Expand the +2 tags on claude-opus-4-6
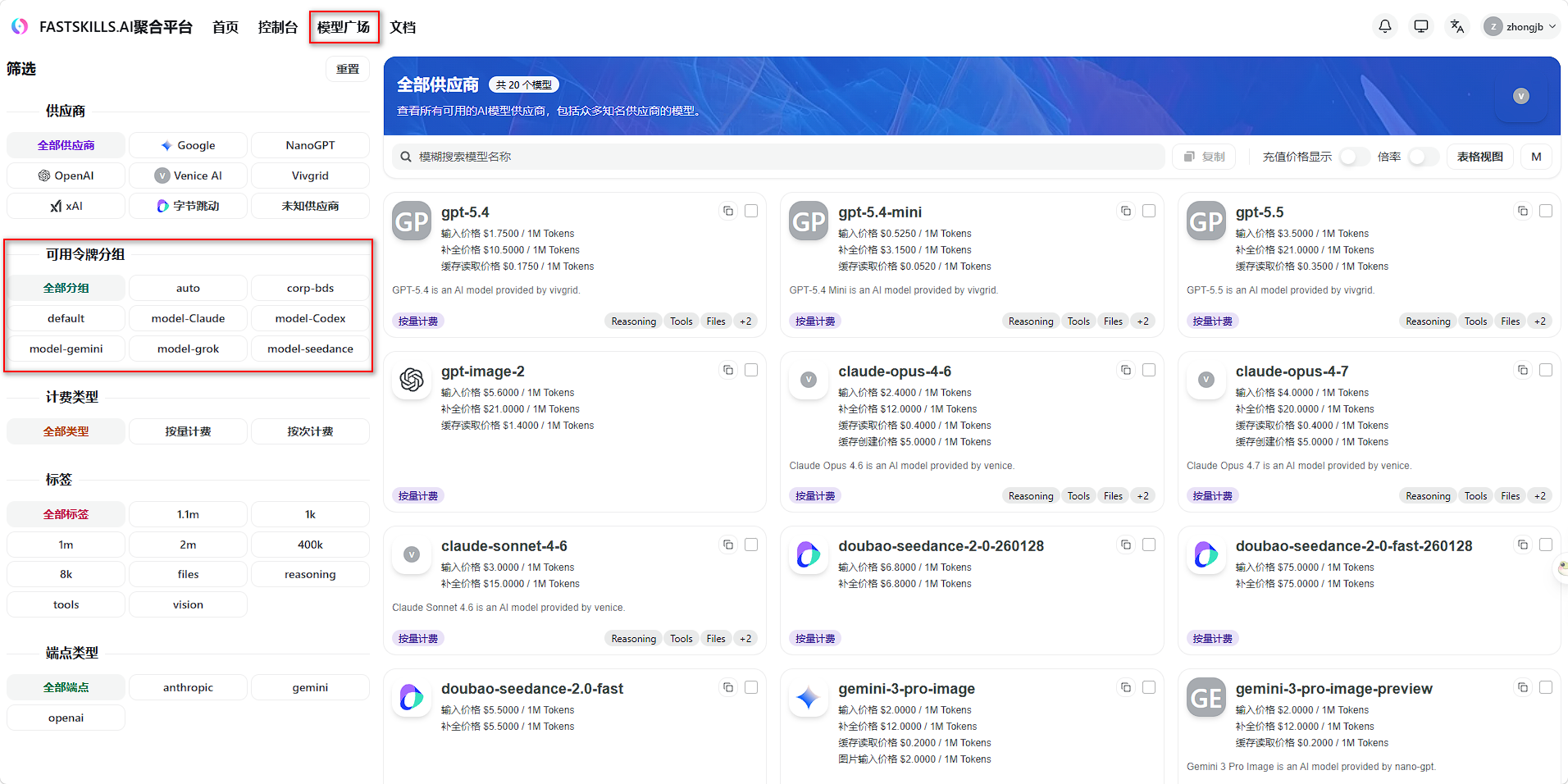The image size is (1568, 784). point(1143,496)
